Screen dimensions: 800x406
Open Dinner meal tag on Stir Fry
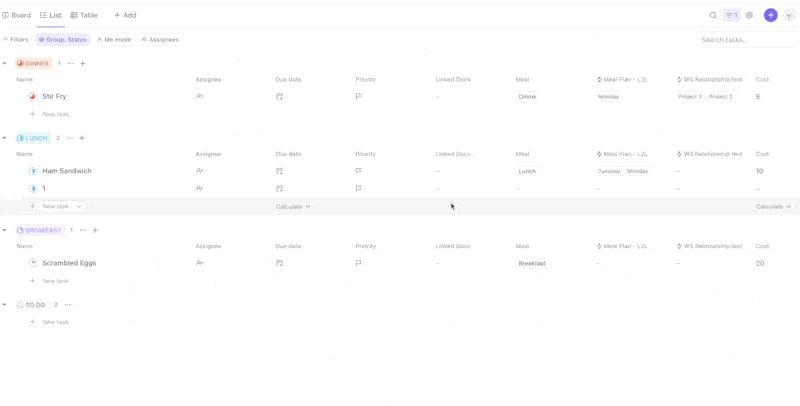point(528,96)
